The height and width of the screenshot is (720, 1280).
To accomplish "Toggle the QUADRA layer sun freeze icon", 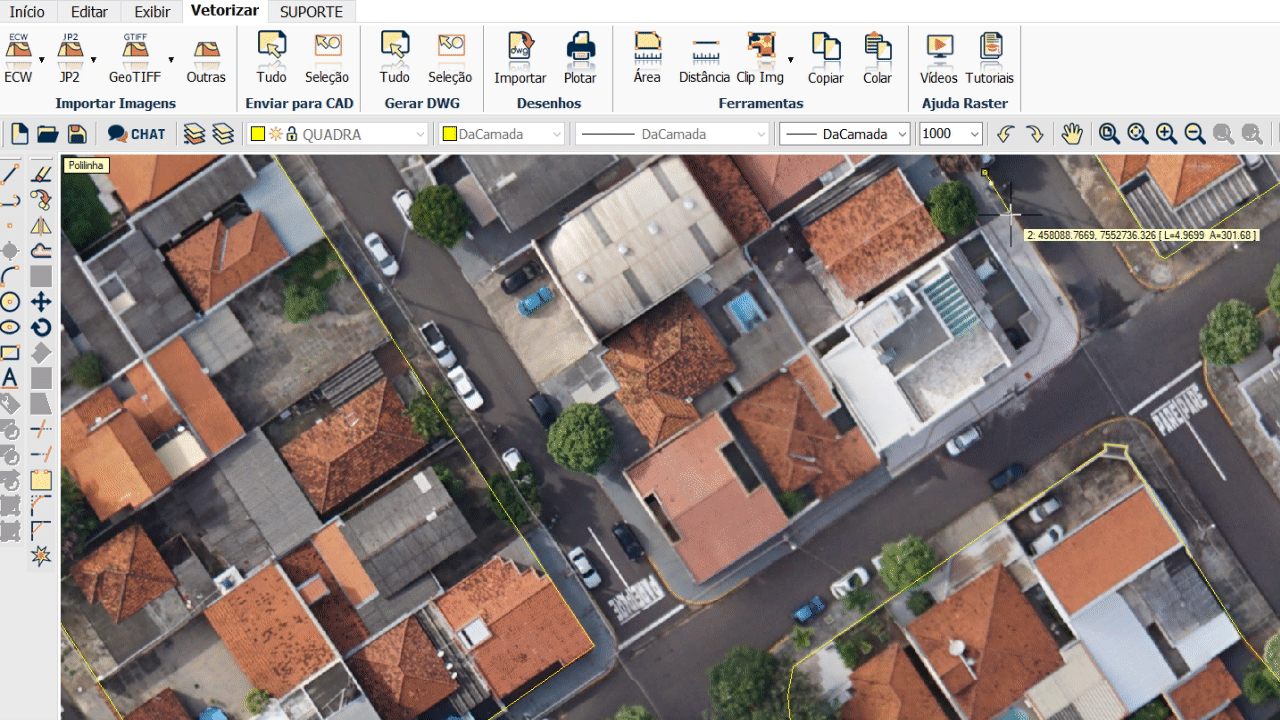I will (275, 134).
